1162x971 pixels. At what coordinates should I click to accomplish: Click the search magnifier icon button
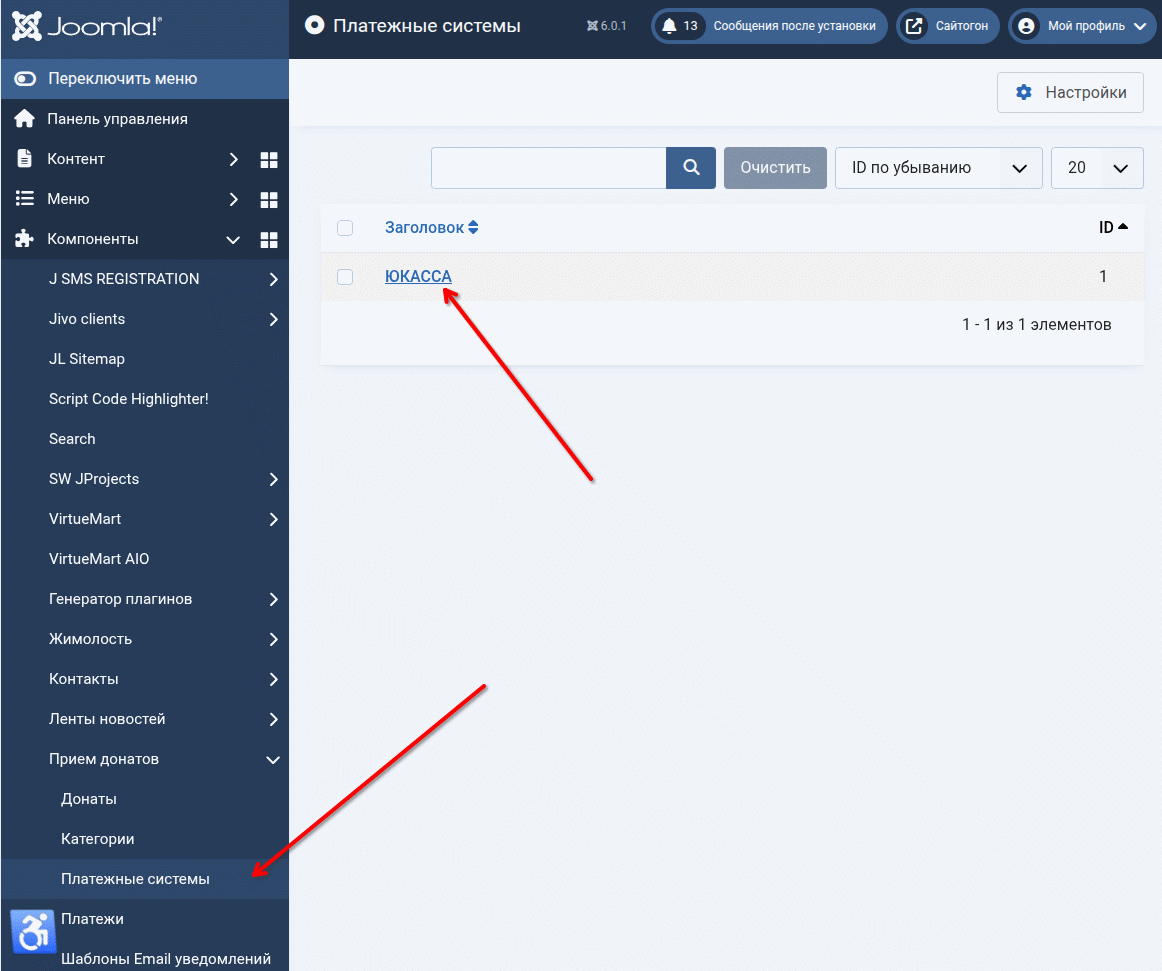691,168
